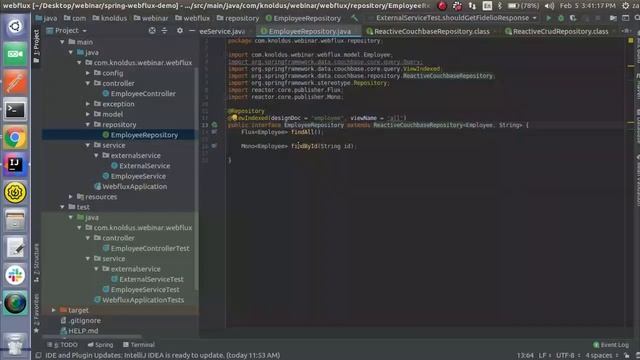Click the battery indicator in top bar
The width and height of the screenshot is (640, 360).
pyautogui.click(x=524, y=6)
